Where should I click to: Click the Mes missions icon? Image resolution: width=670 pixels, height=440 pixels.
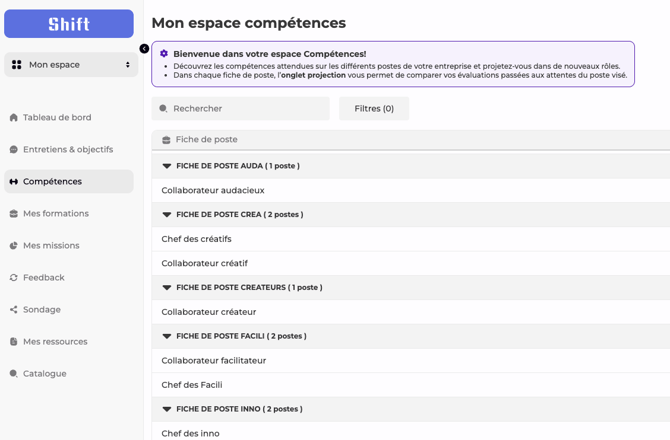[13, 246]
